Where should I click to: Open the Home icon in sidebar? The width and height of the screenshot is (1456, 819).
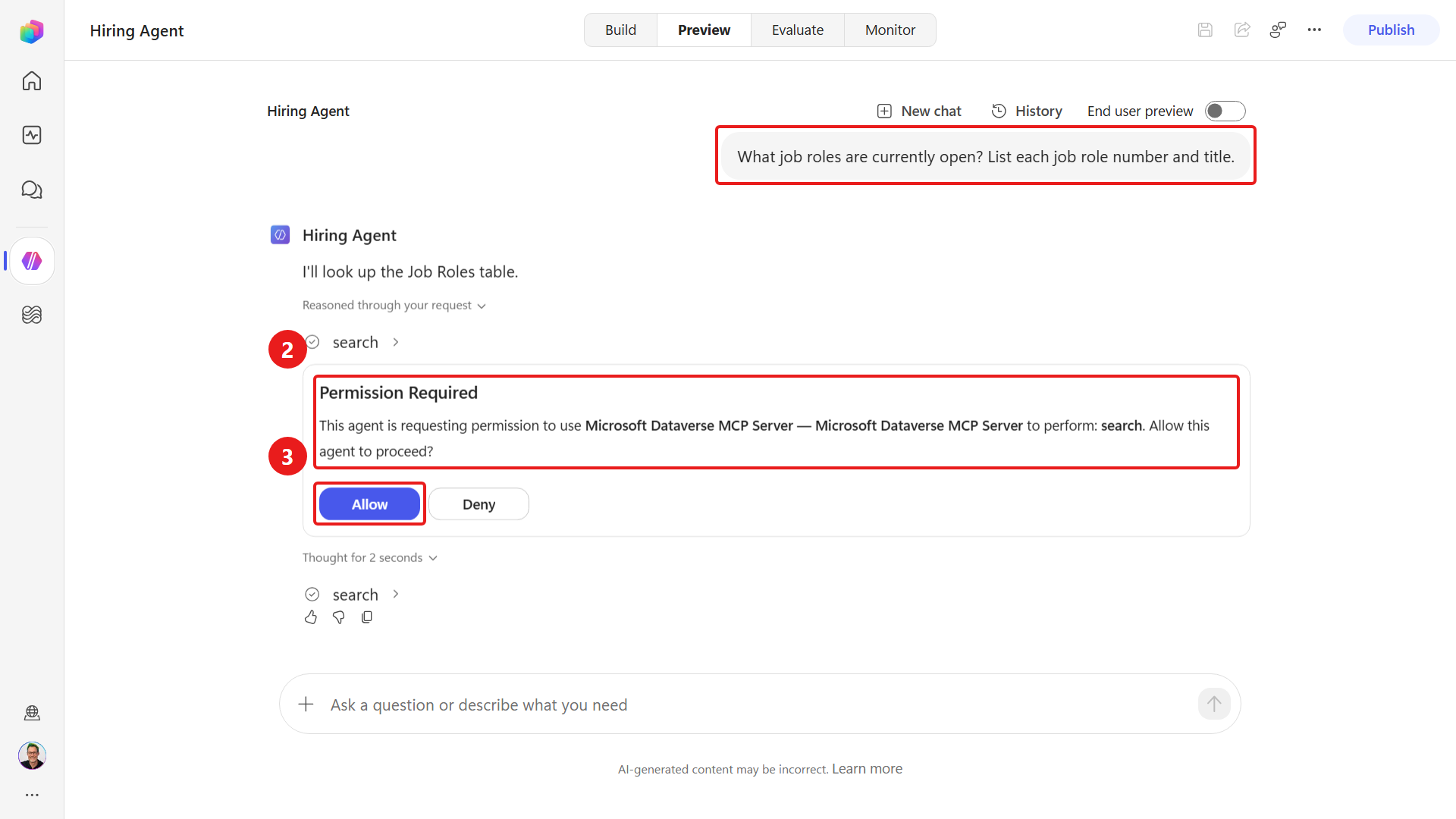32,81
